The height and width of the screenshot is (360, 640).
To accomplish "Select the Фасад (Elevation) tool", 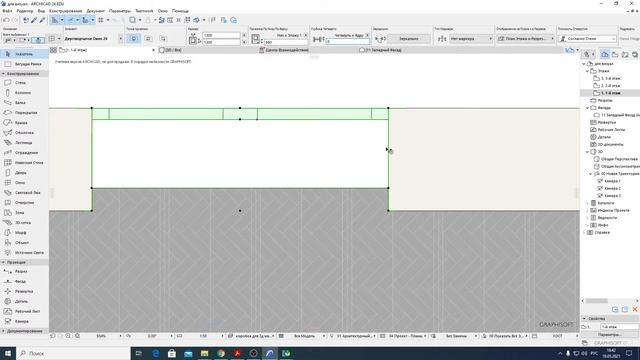I will point(24,281).
